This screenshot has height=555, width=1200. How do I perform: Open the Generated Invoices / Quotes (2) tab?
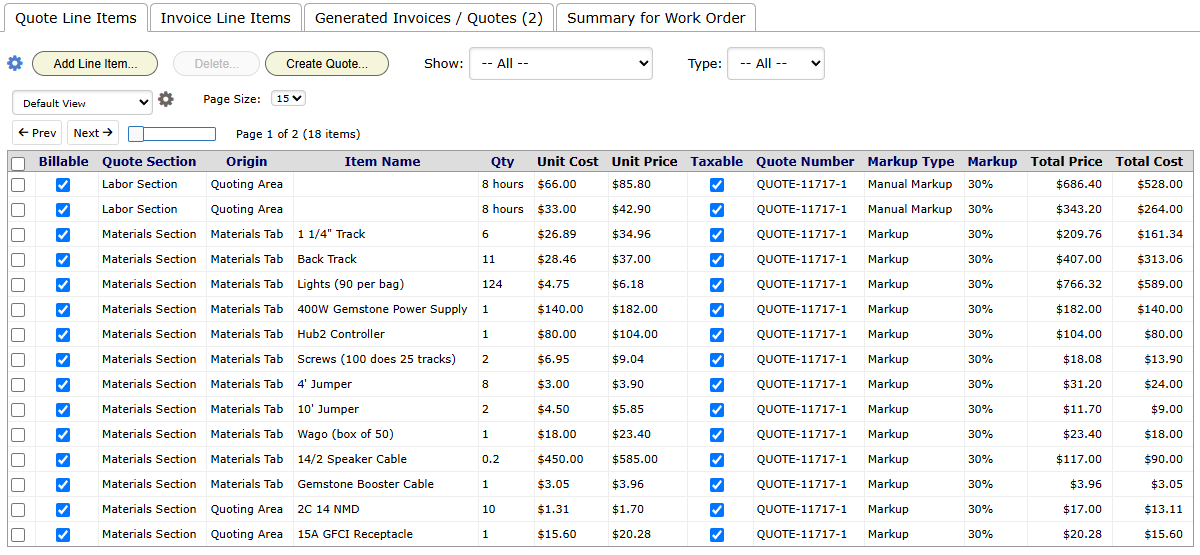coord(429,18)
